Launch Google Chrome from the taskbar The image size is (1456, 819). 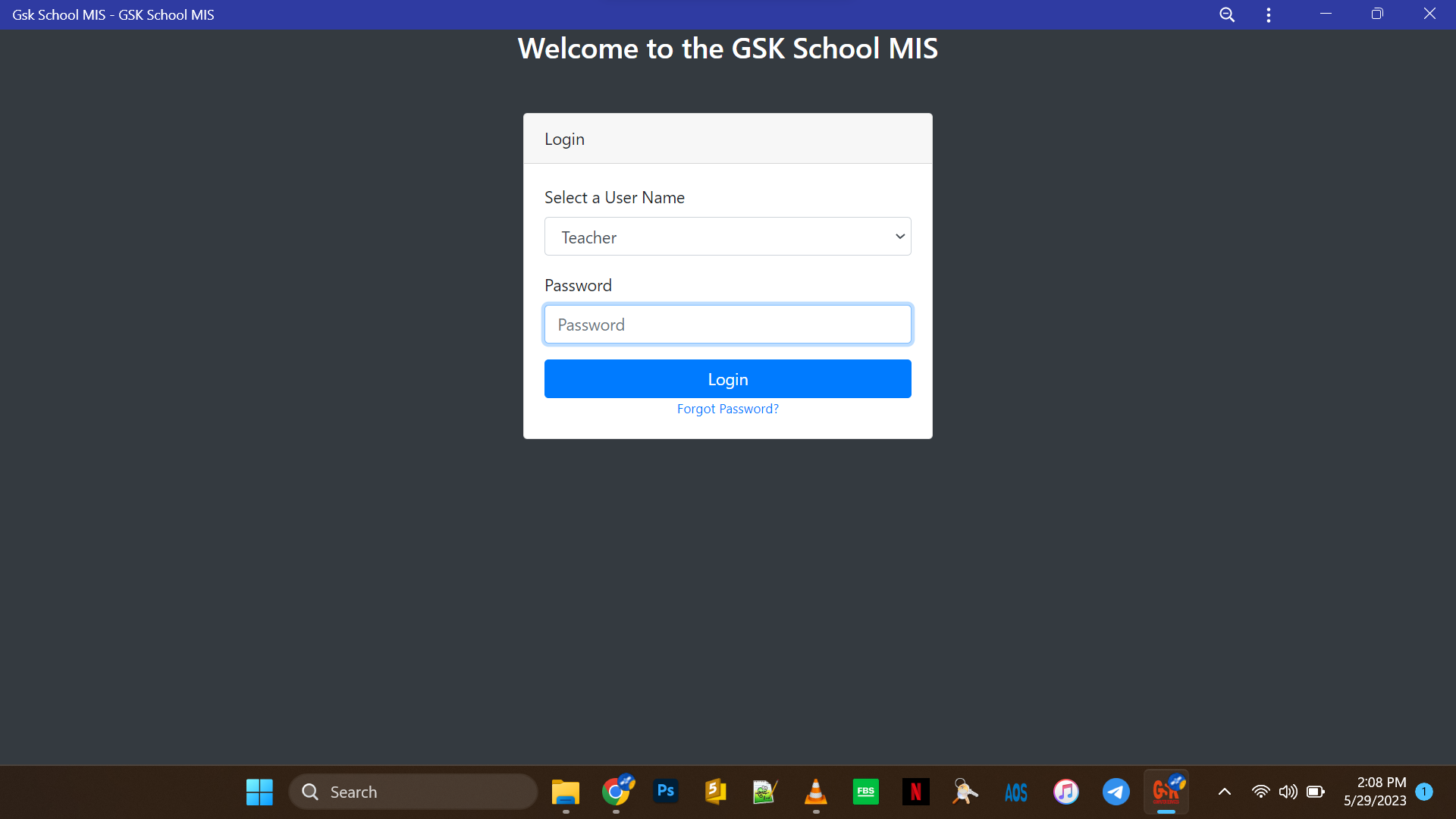tap(616, 792)
